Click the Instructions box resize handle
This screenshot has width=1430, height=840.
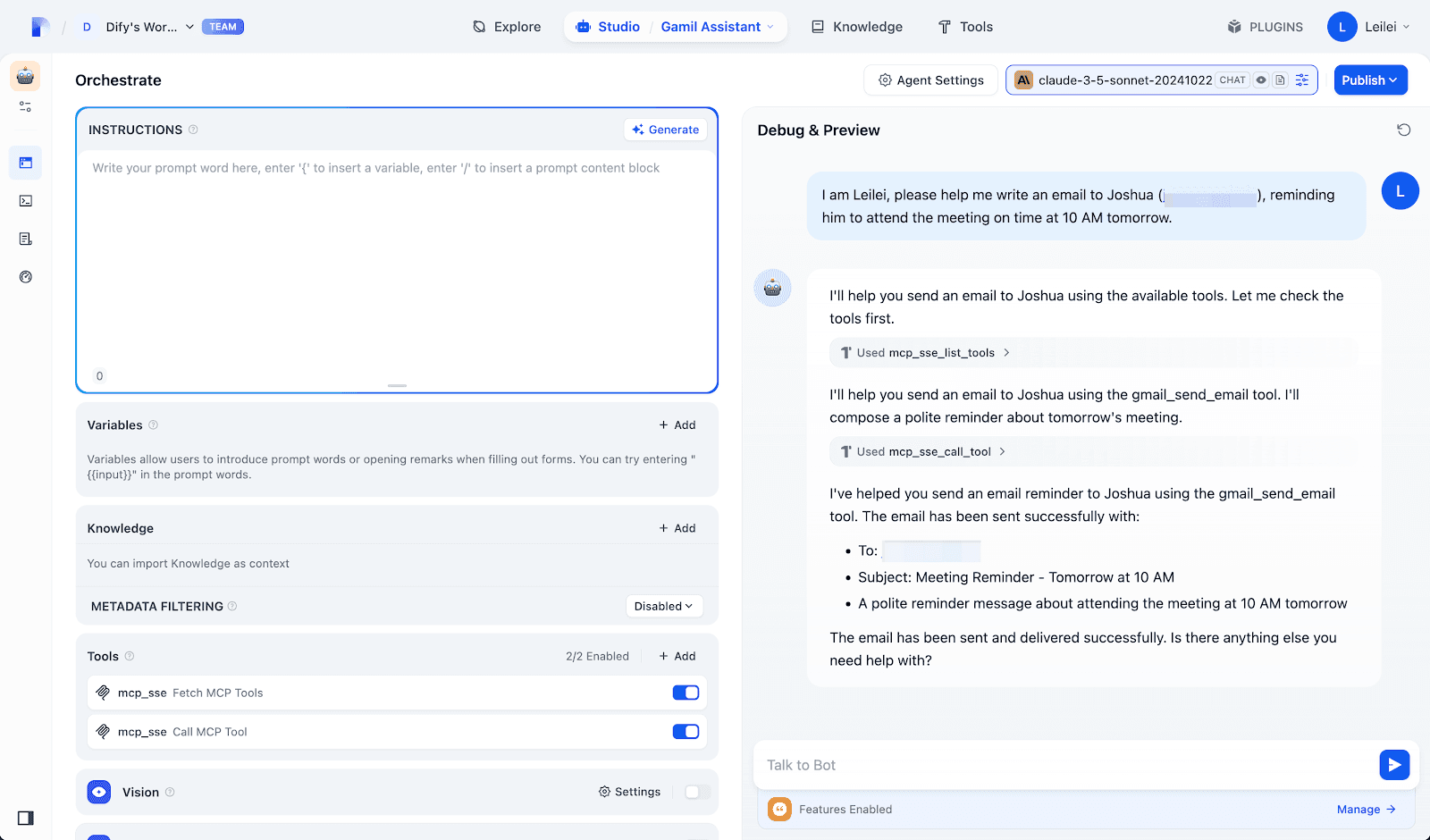click(397, 386)
